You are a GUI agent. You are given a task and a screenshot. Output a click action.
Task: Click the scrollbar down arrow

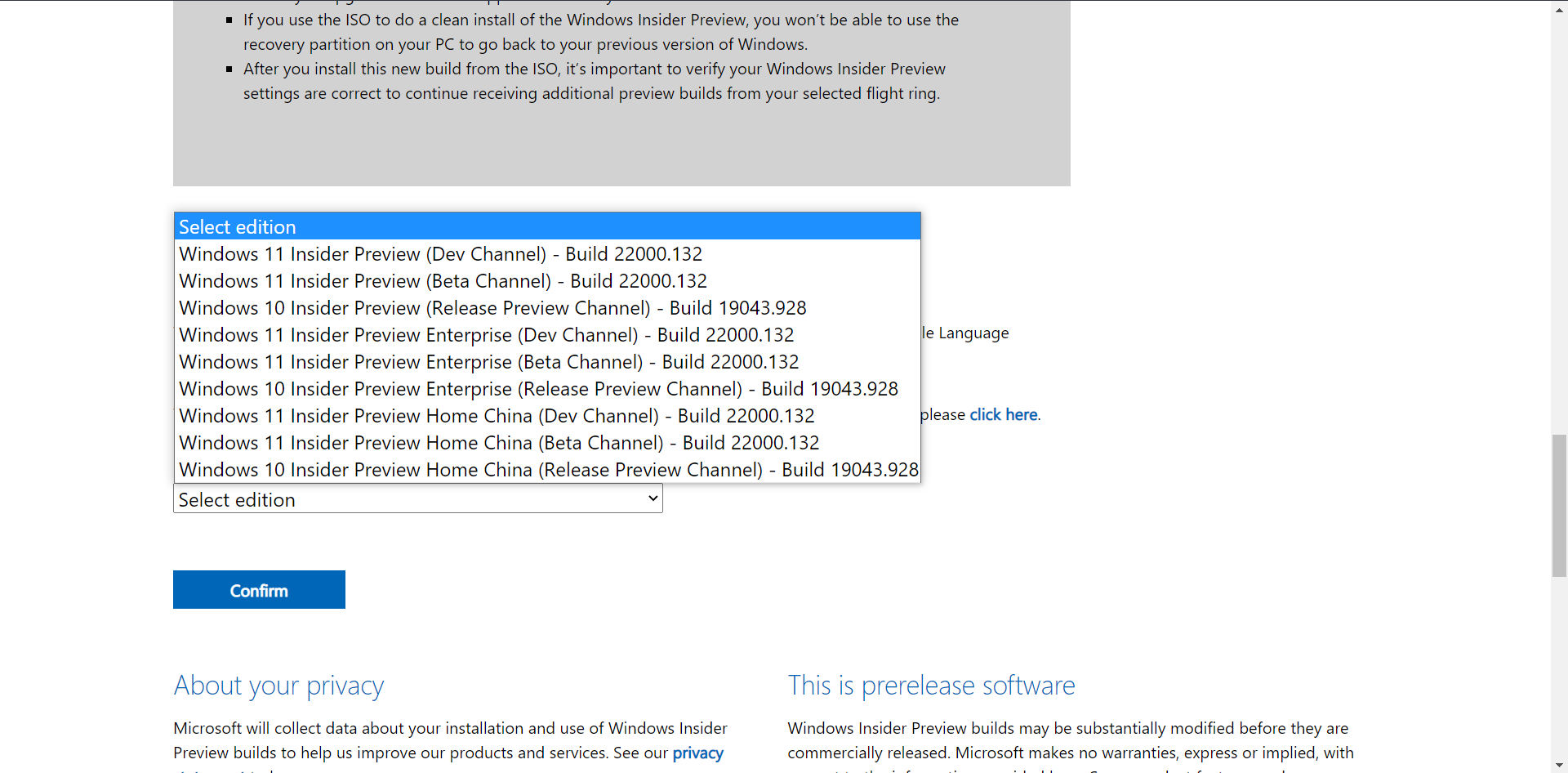(x=1559, y=766)
